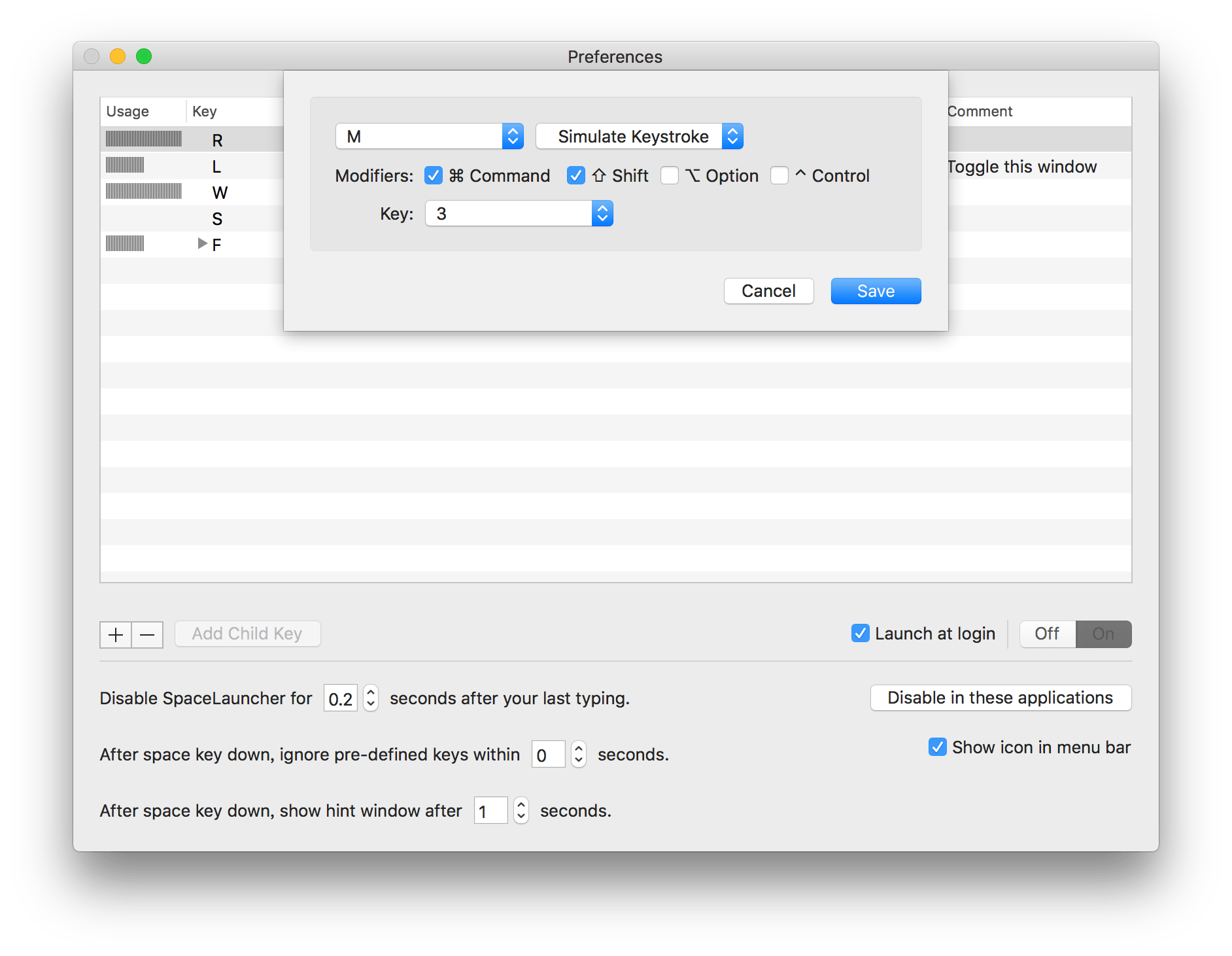Open the M trigger key dropdown
This screenshot has width=1232, height=956.
pos(429,137)
